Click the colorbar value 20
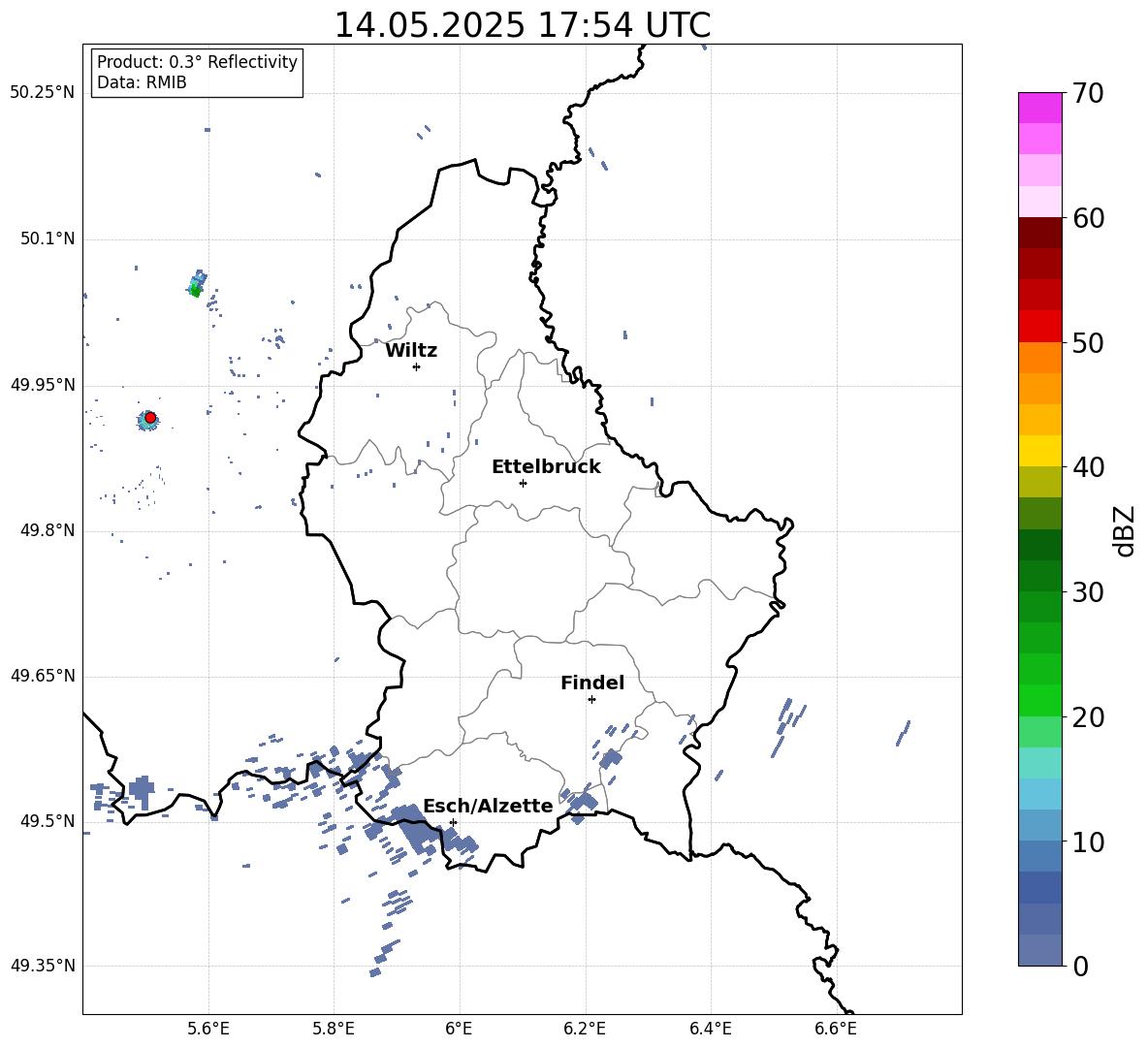This screenshot has height=1048, width=1148. tap(1088, 716)
